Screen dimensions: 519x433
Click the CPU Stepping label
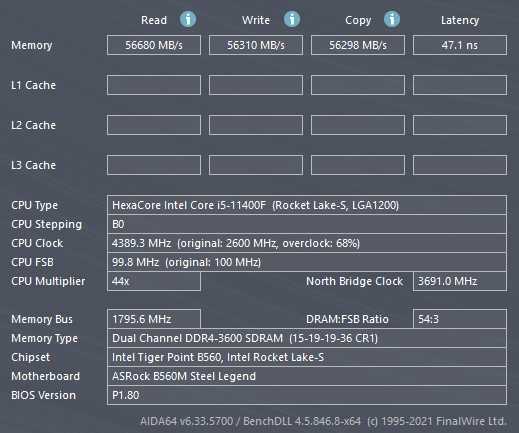click(x=46, y=224)
